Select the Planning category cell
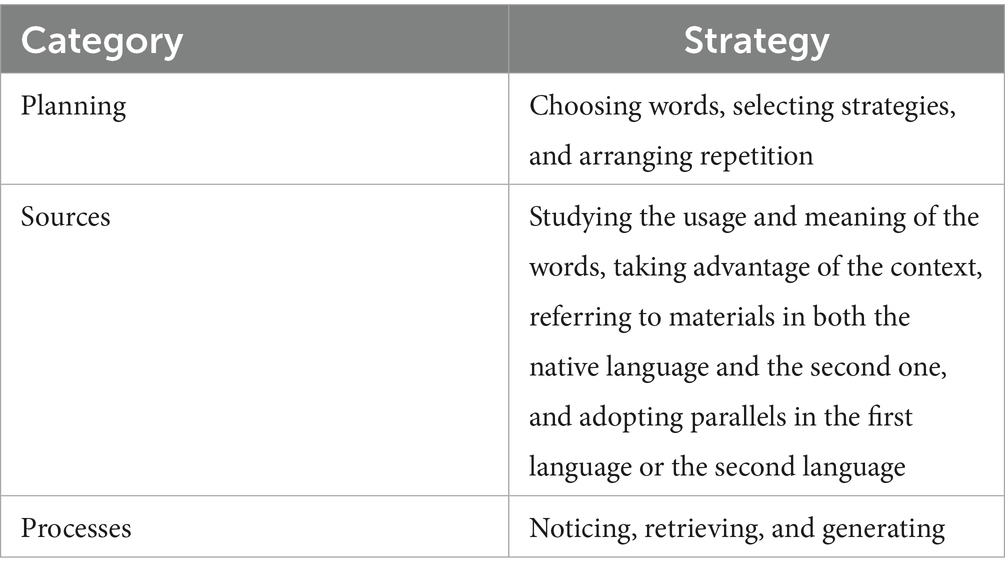The width and height of the screenshot is (1005, 575). click(74, 107)
